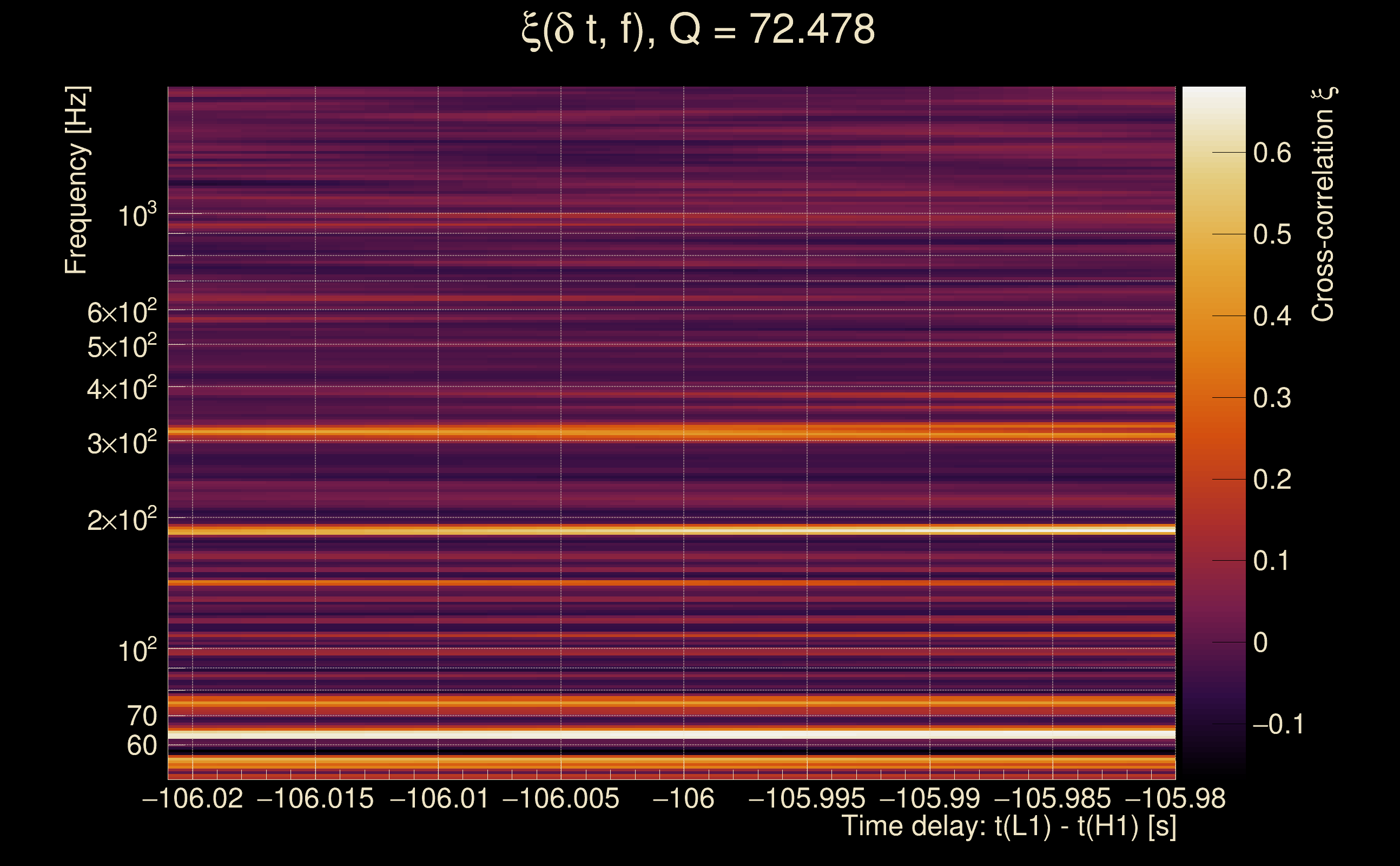Click the 0.3 colorbar tick label
Image resolution: width=1400 pixels, height=866 pixels.
point(1272,398)
